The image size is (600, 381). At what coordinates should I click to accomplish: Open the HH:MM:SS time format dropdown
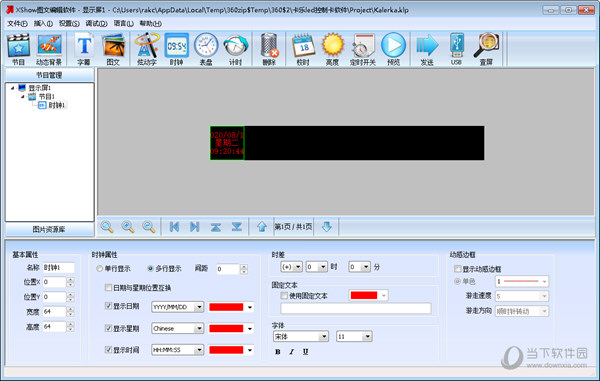pos(178,350)
